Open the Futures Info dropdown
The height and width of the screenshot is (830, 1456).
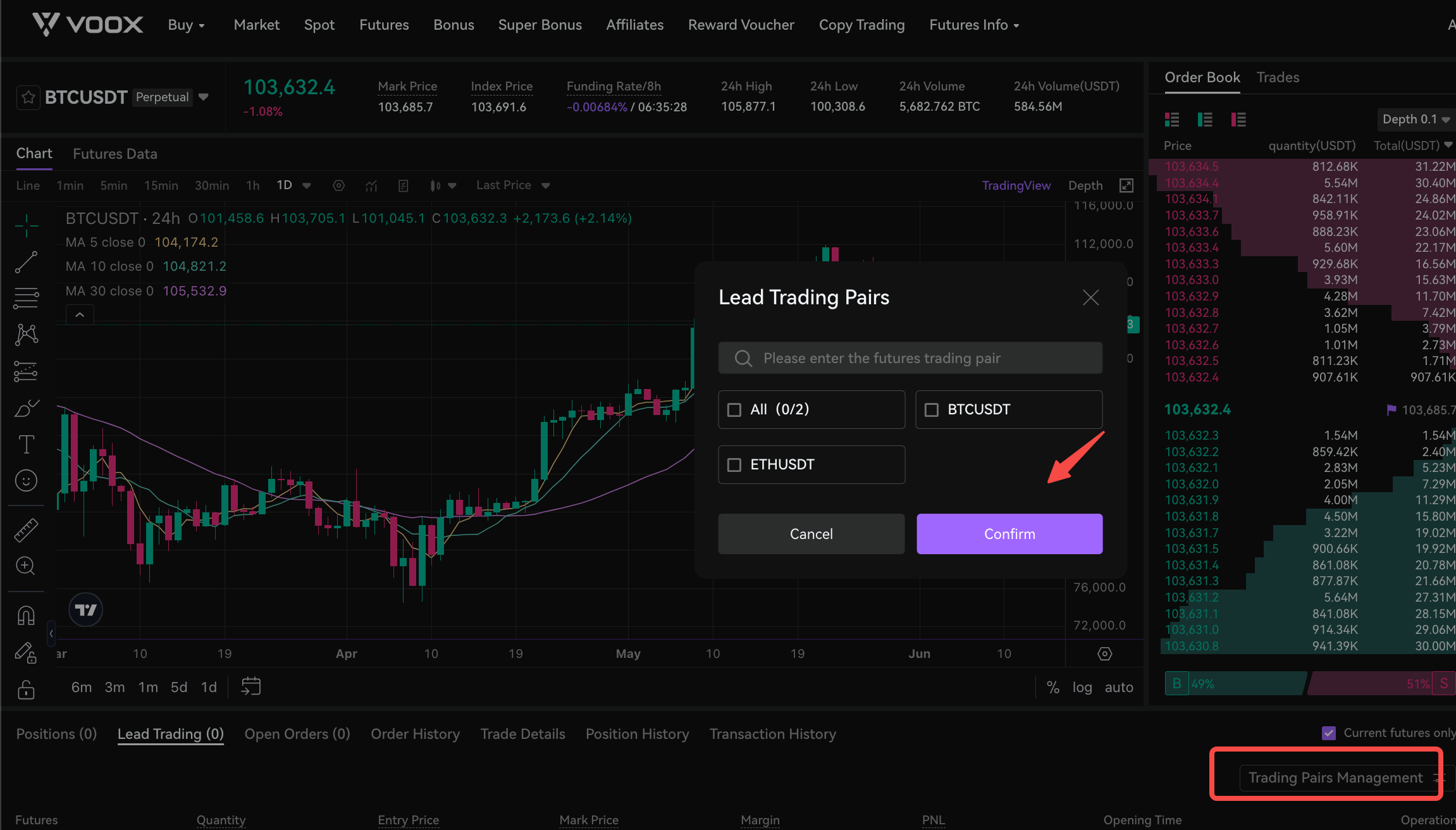point(974,25)
